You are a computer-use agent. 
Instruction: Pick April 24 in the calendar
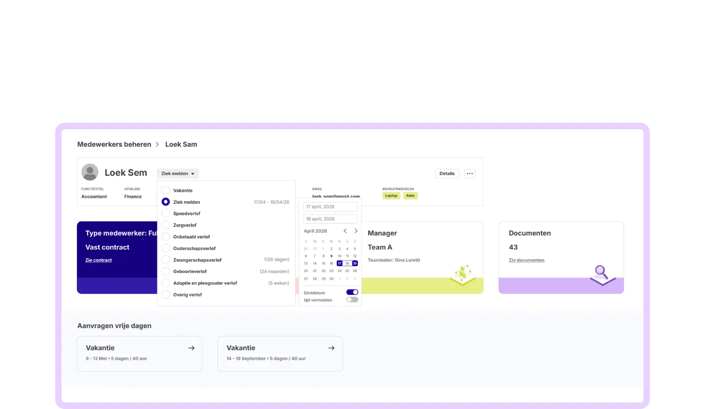coord(339,271)
